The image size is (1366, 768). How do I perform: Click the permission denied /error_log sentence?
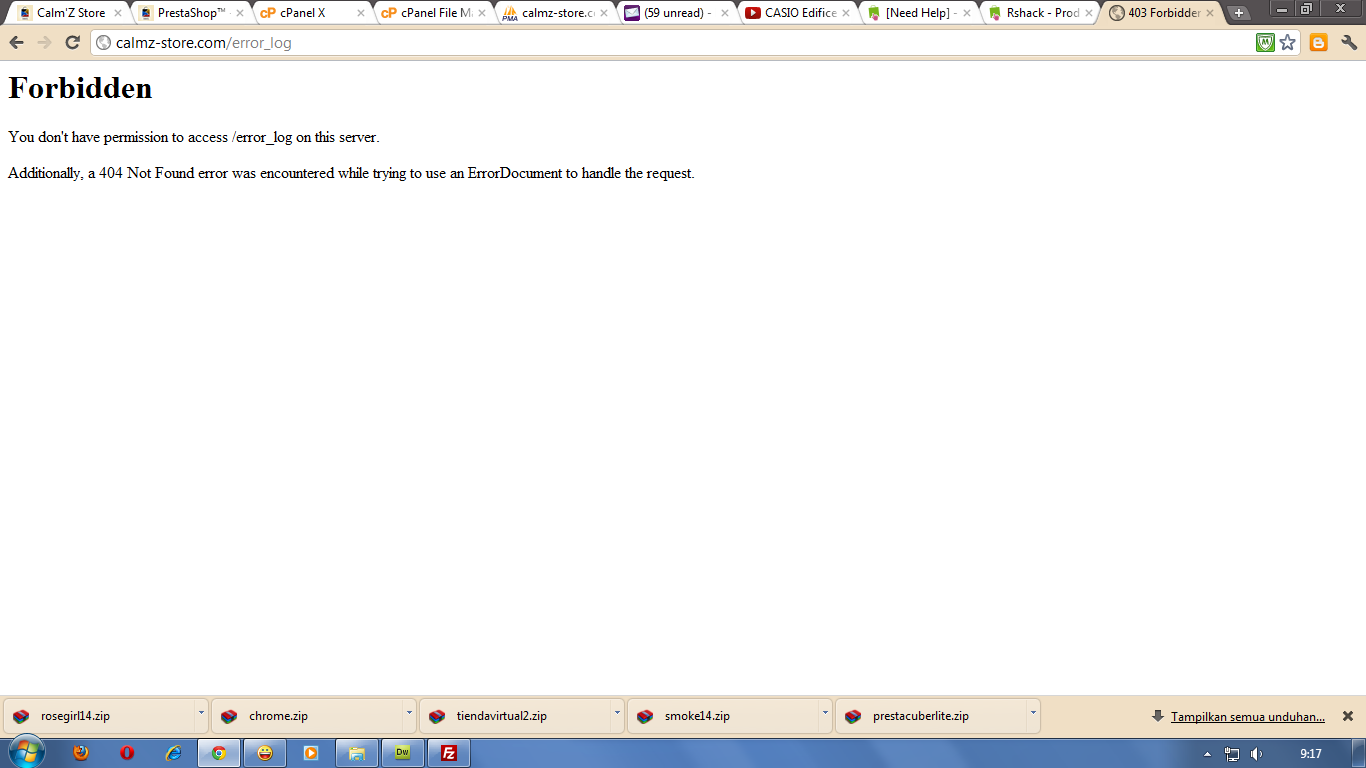pos(194,137)
